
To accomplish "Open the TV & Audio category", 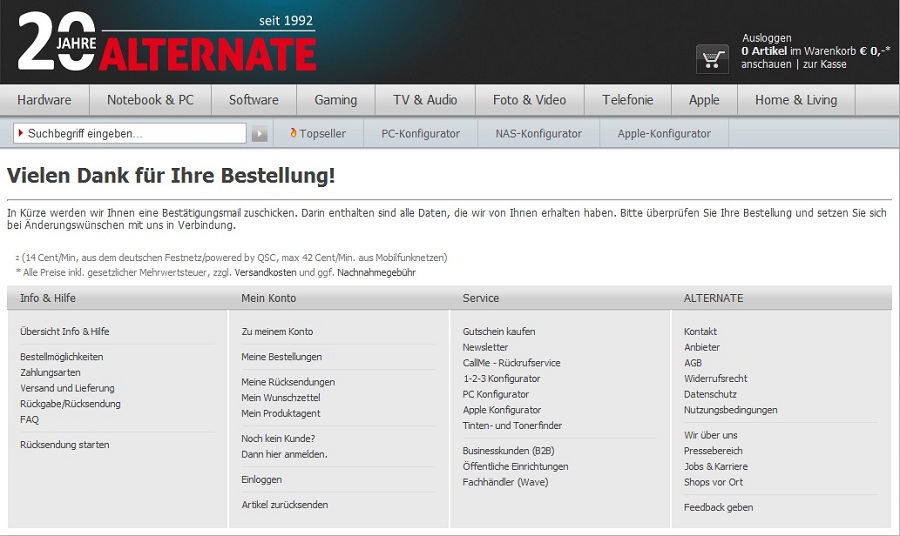I will 425,100.
